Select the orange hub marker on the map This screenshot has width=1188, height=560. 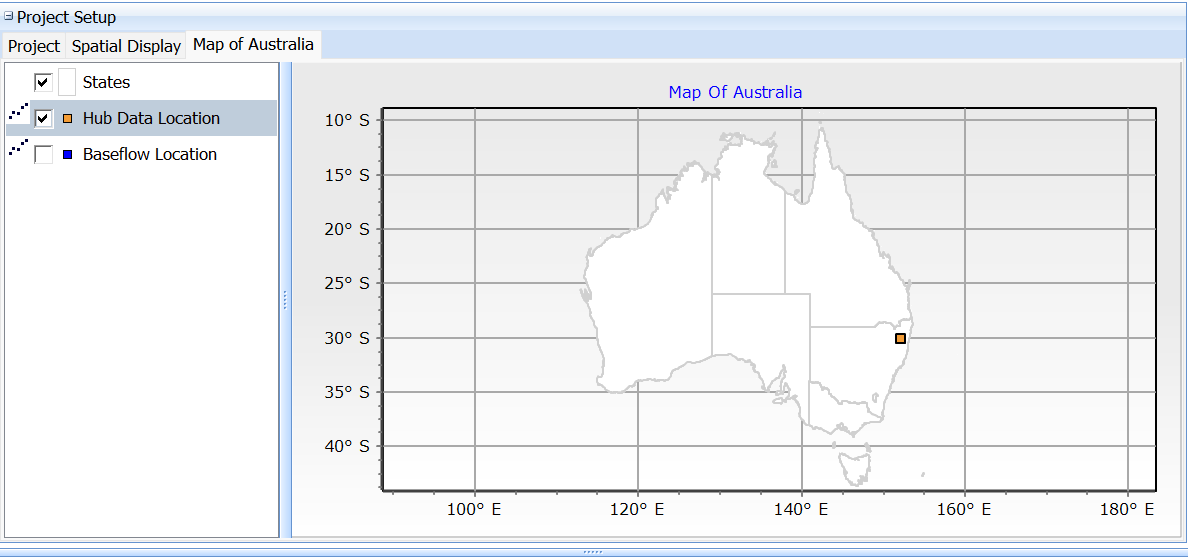pyautogui.click(x=900, y=339)
